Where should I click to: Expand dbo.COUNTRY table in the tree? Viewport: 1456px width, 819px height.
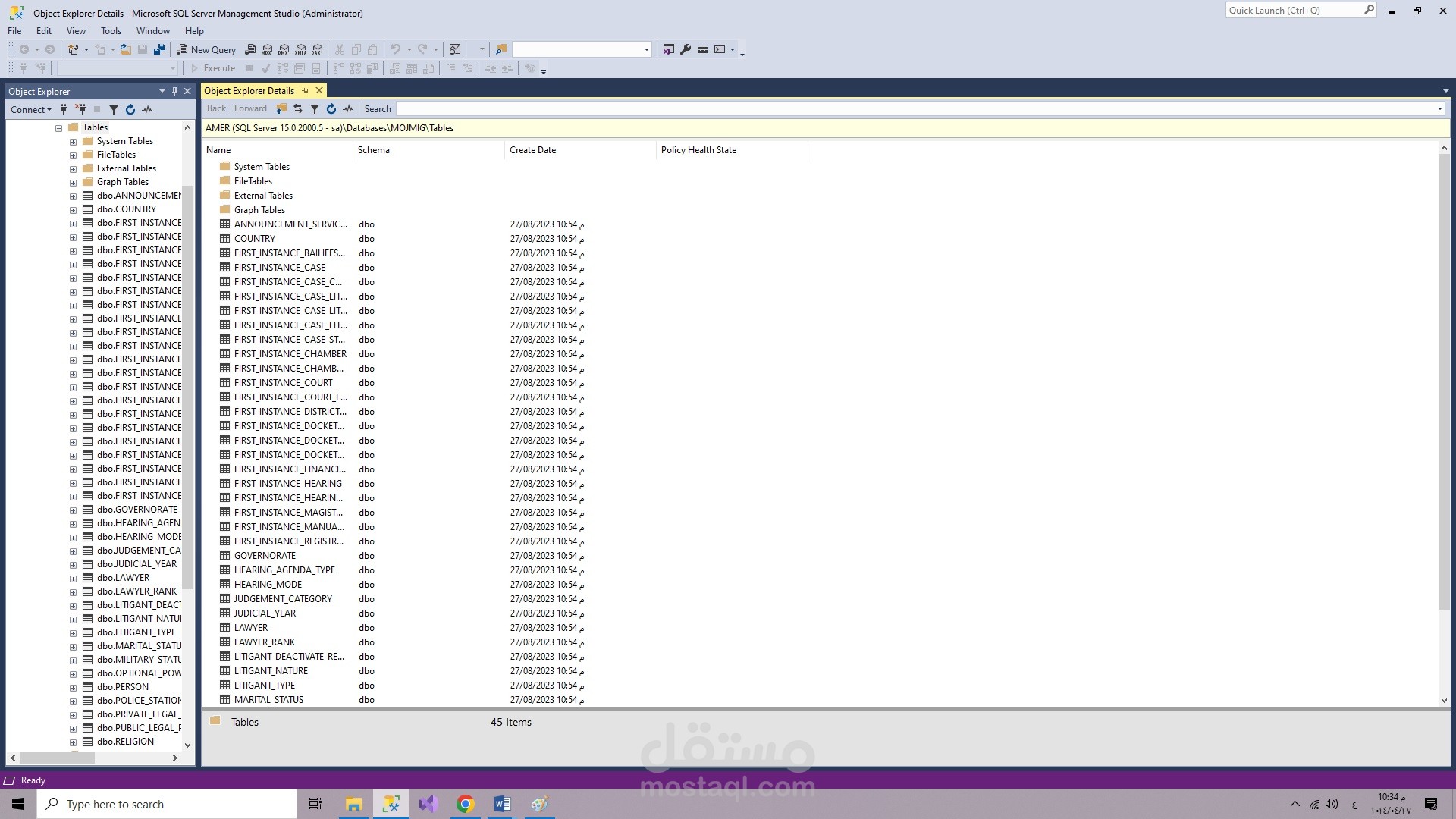(73, 209)
